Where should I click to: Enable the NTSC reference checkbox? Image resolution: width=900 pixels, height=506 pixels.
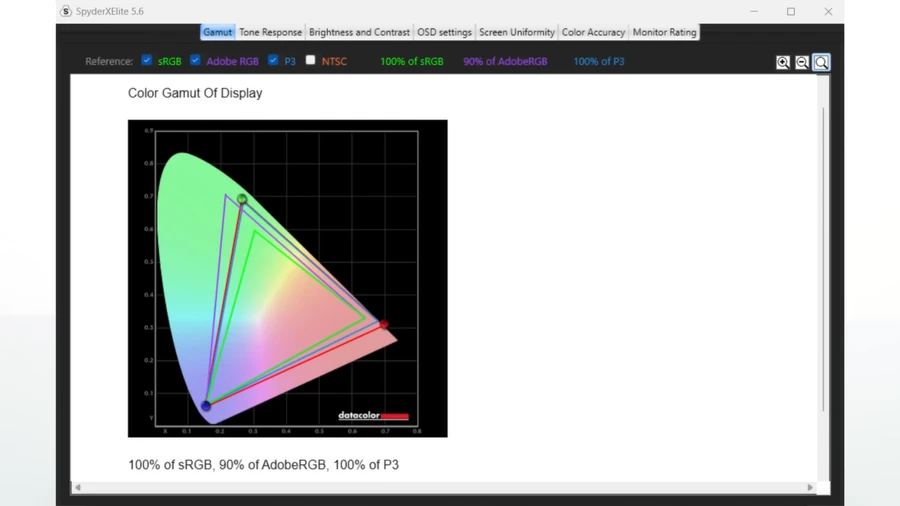tap(311, 60)
